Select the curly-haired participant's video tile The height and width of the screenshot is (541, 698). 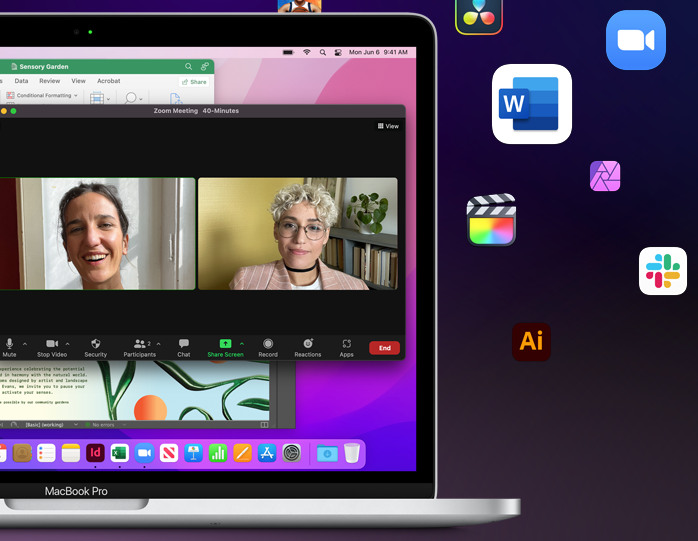[298, 234]
